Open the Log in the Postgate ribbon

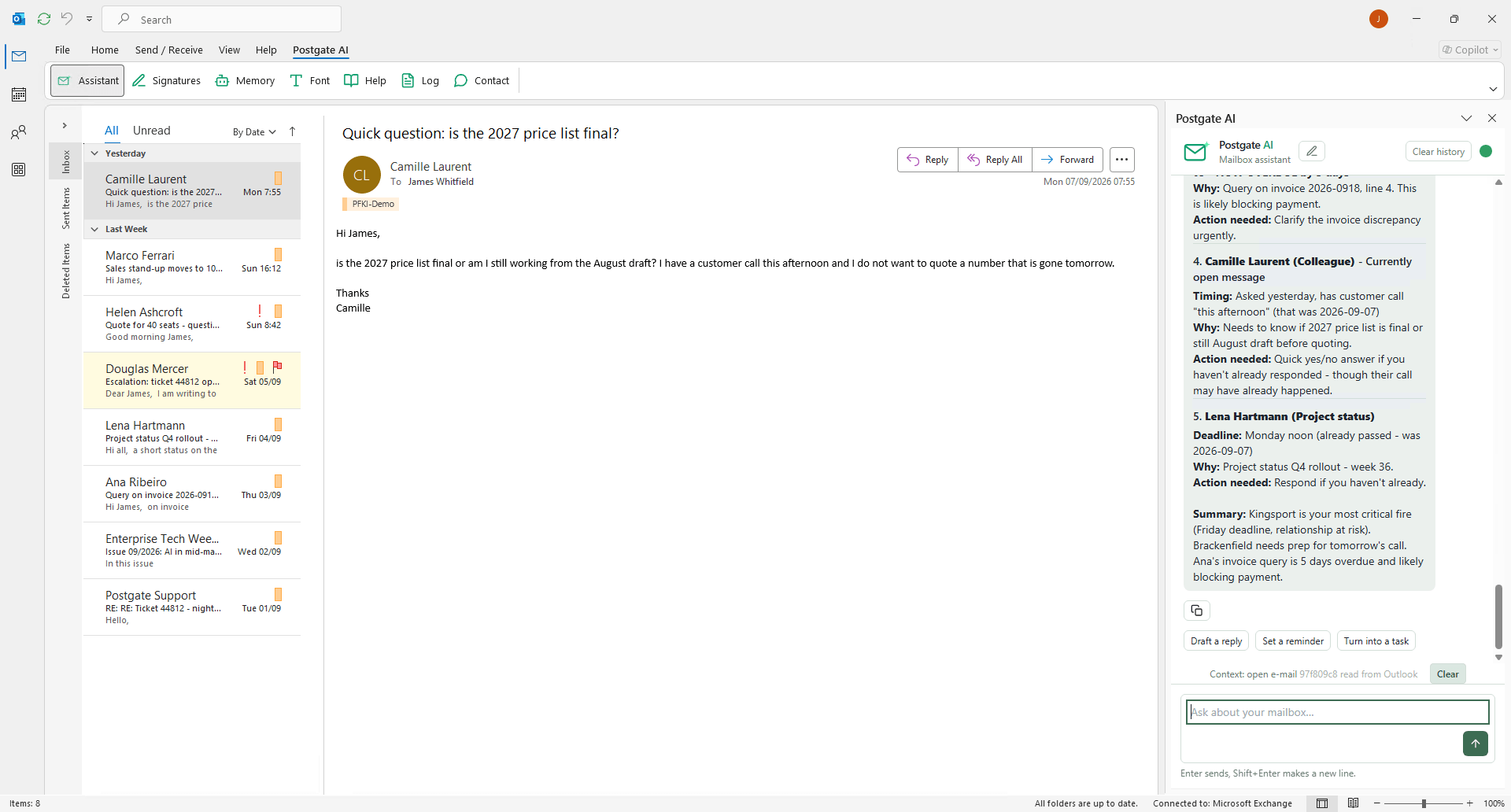420,80
